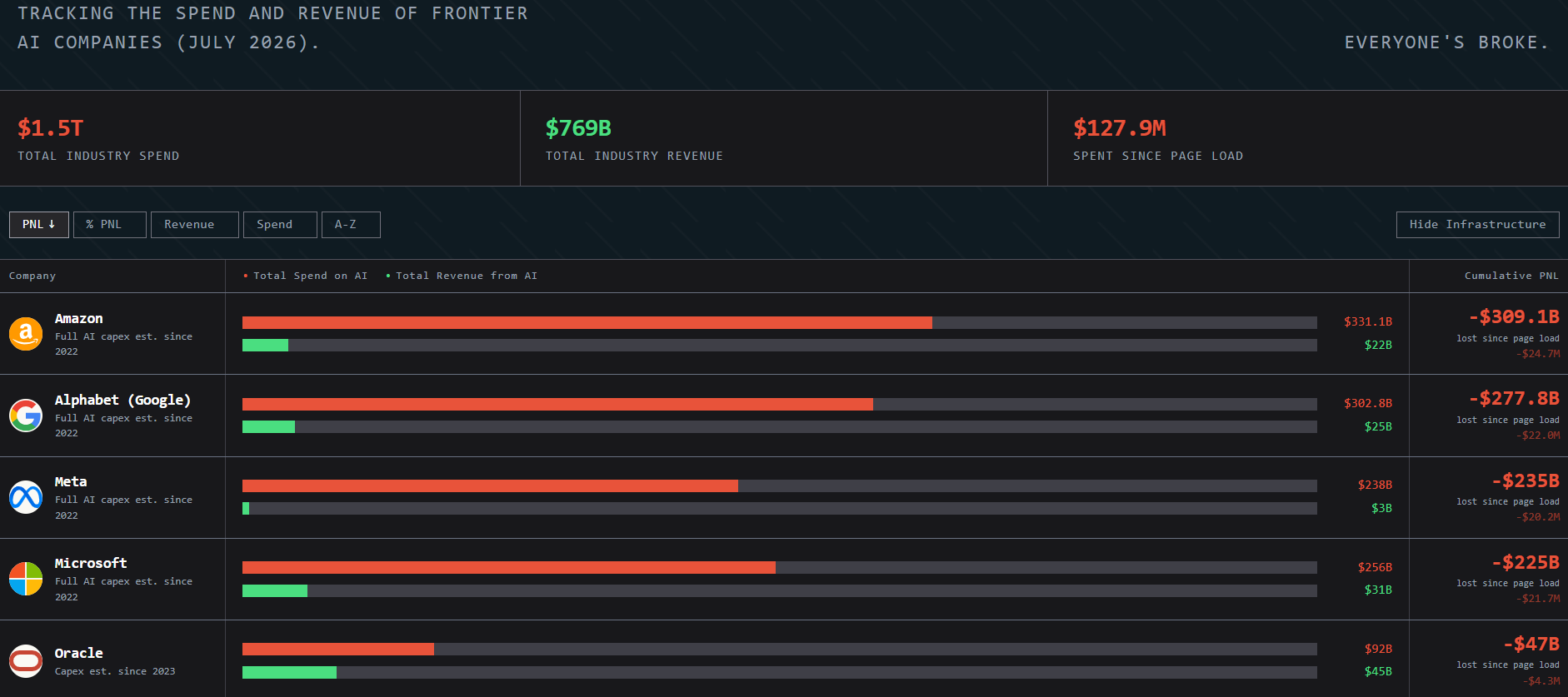This screenshot has height=697, width=1568.
Task: Sort companies by Spend
Action: click(x=280, y=225)
